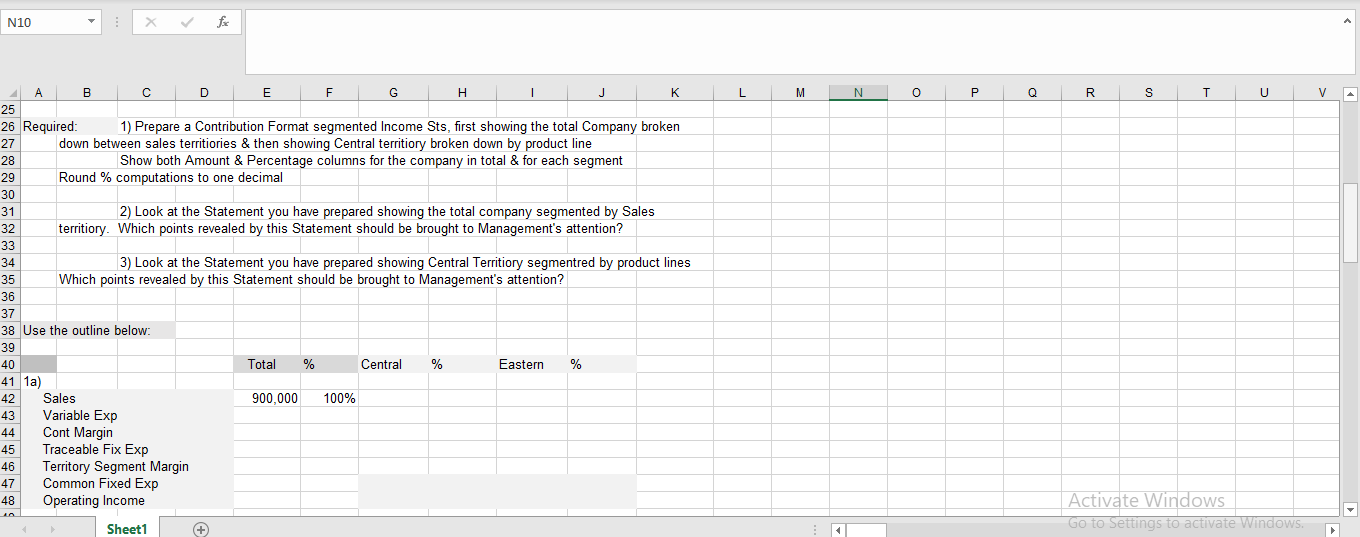Select column E header

266,93
